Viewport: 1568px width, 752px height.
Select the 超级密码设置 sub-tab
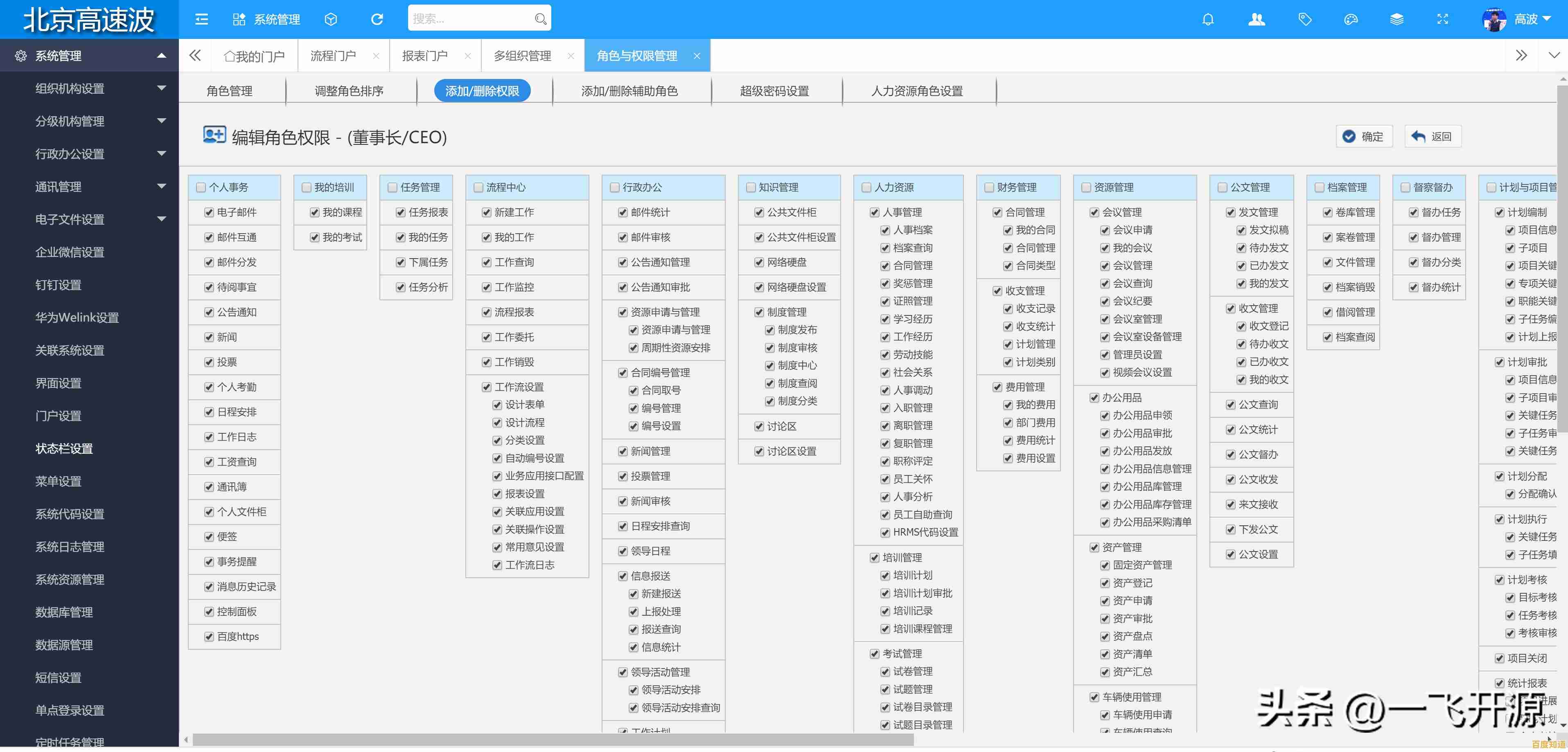point(774,91)
